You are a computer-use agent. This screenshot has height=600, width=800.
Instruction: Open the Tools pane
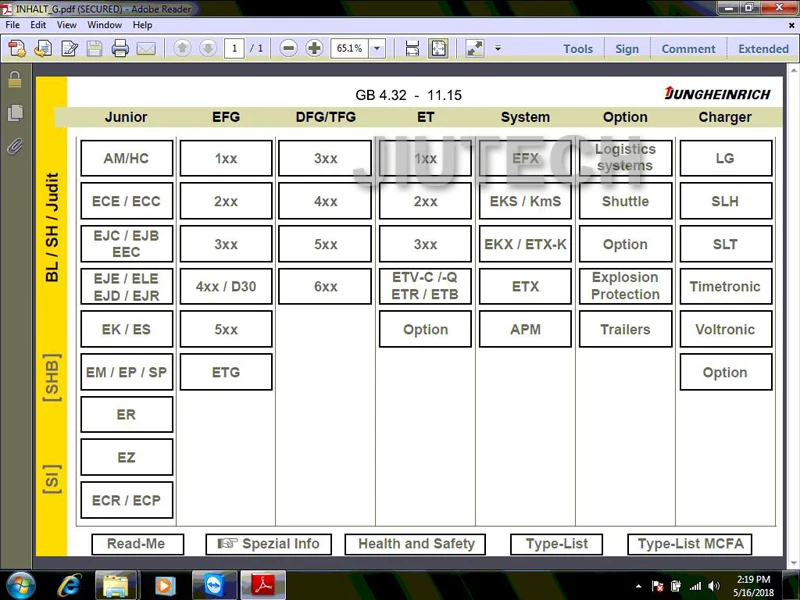[578, 49]
